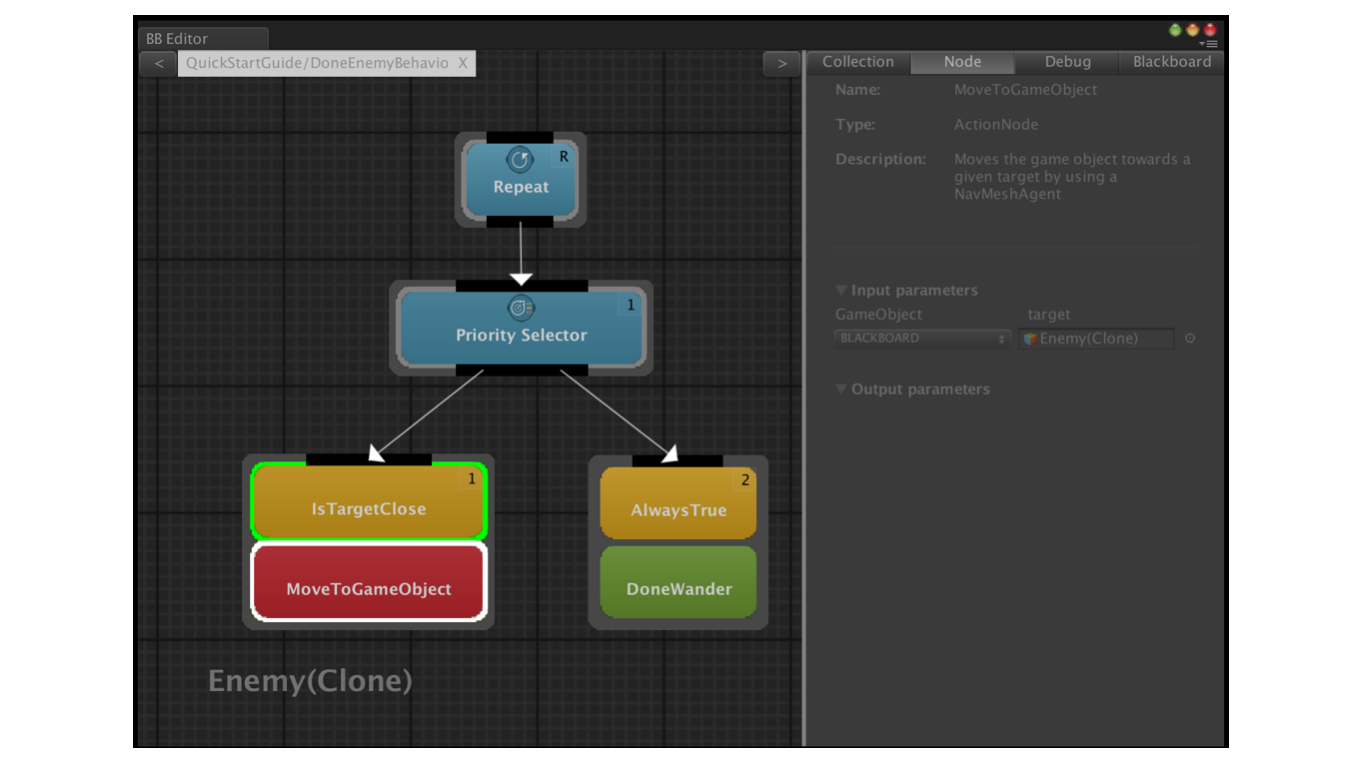
Task: Click the Priority Selector bottom output connector
Action: pyautogui.click(x=521, y=371)
